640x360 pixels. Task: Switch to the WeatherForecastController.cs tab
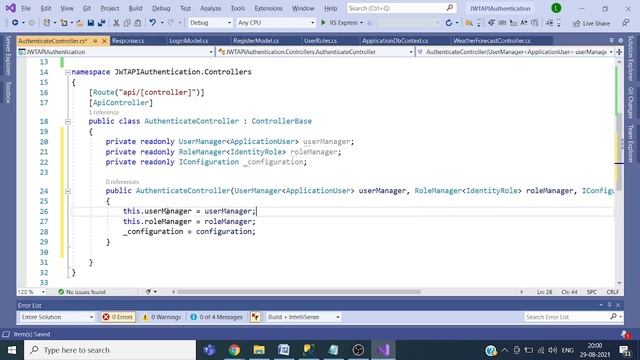point(491,41)
